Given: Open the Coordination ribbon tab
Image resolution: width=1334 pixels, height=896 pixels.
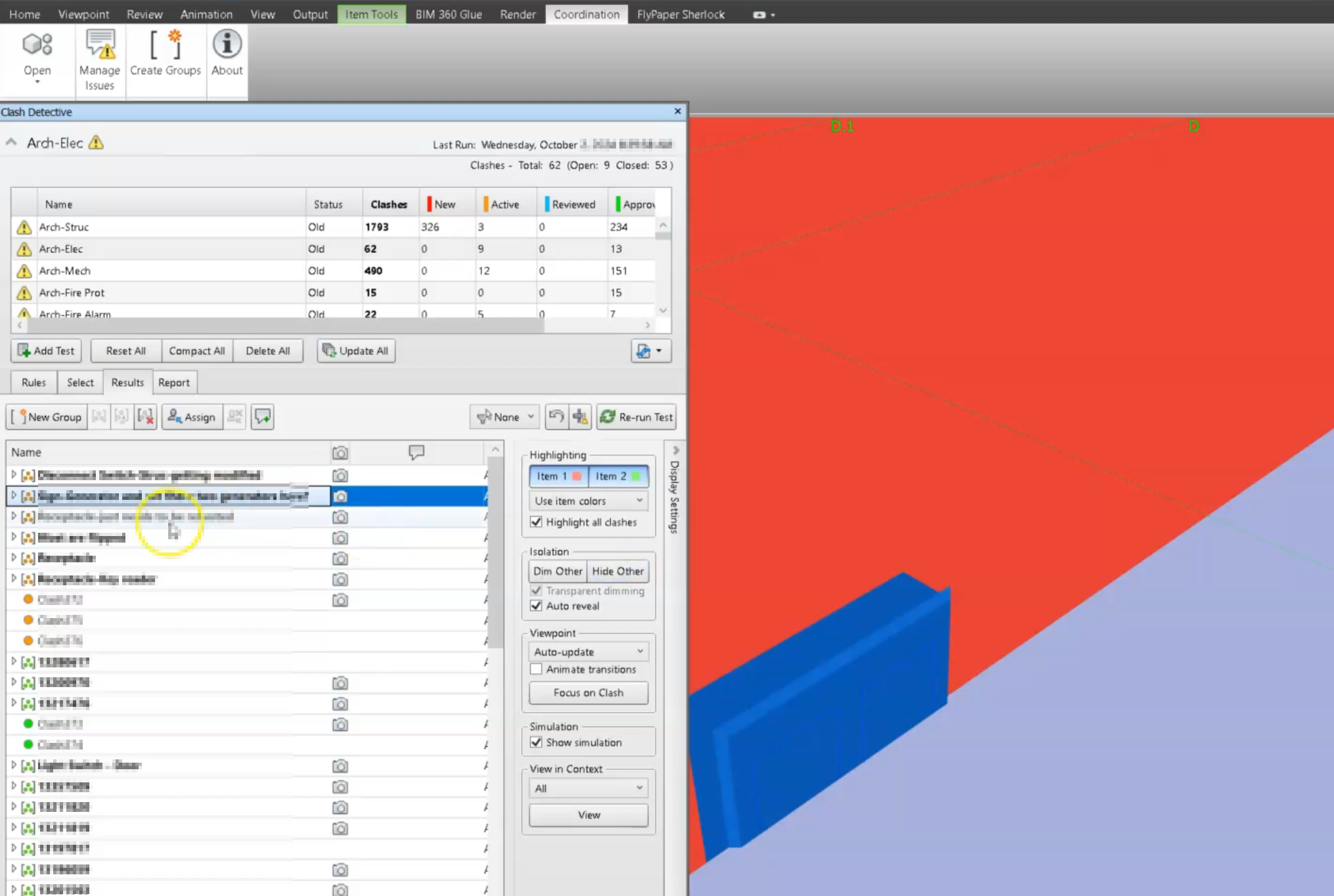Looking at the screenshot, I should (x=586, y=14).
